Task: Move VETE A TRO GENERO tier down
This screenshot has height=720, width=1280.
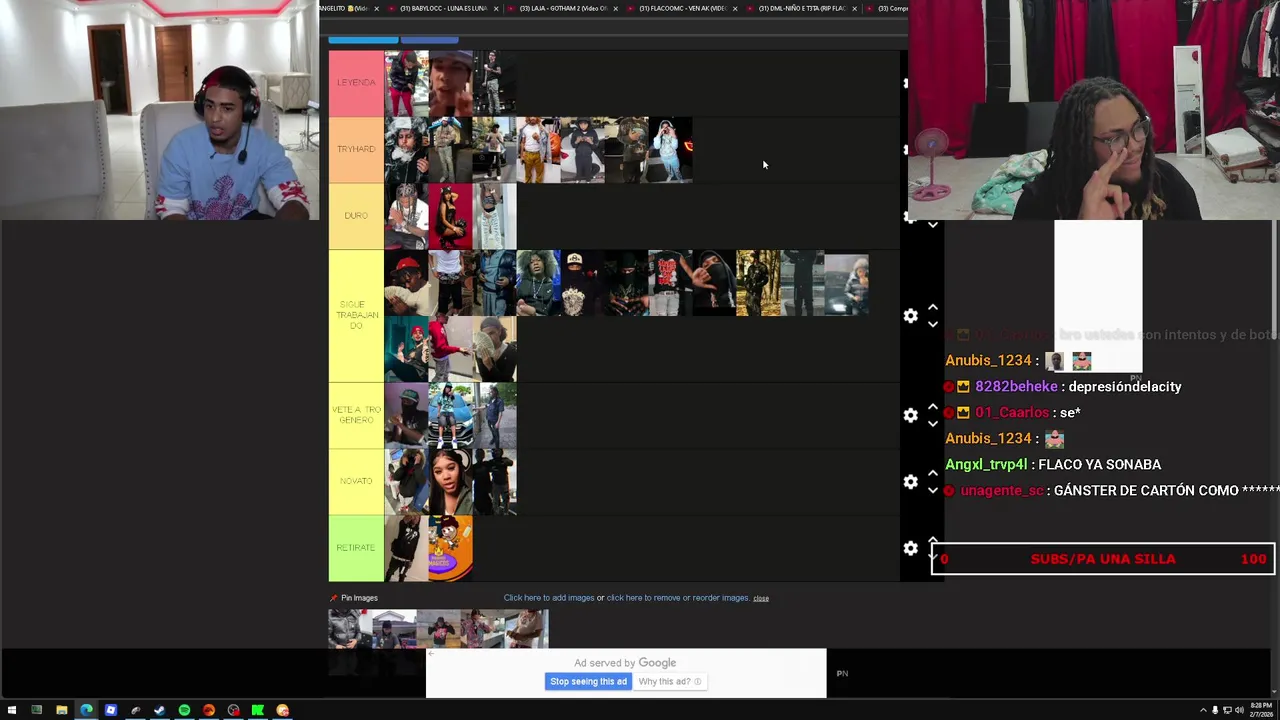Action: pyautogui.click(x=933, y=423)
